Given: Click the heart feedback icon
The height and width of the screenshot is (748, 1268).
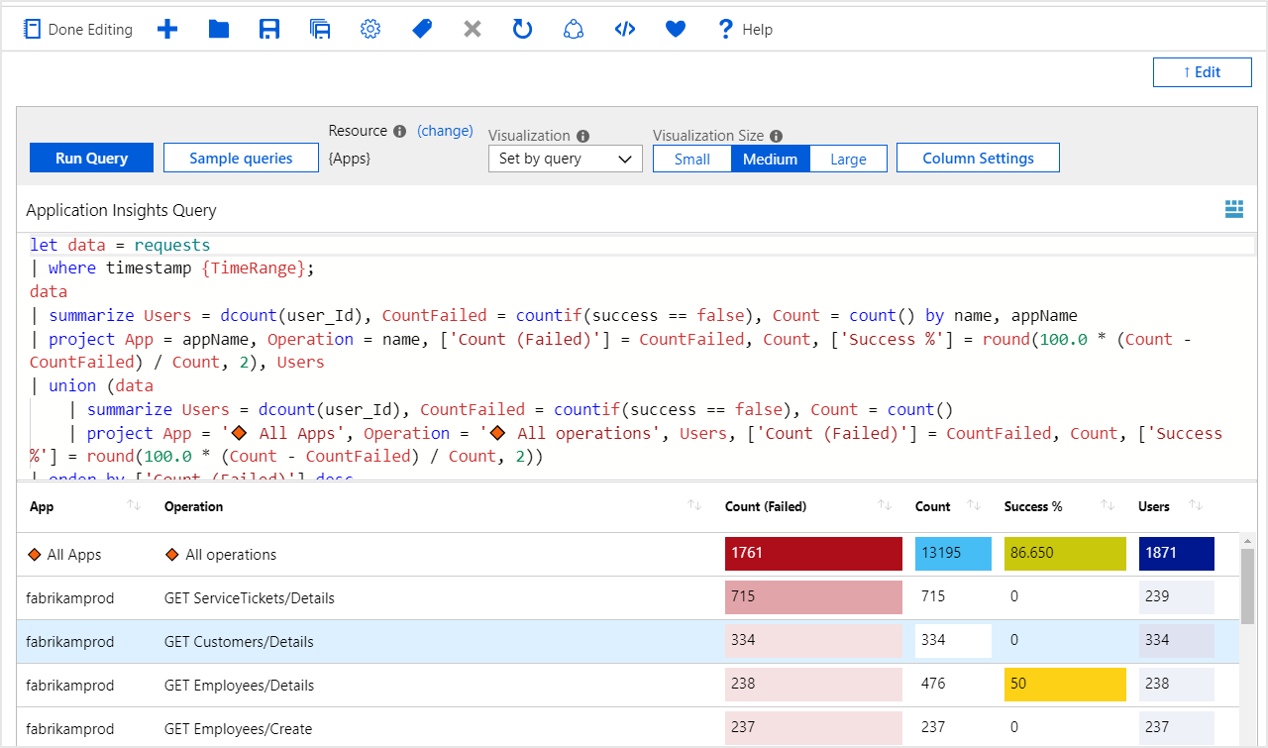Looking at the screenshot, I should 676,29.
